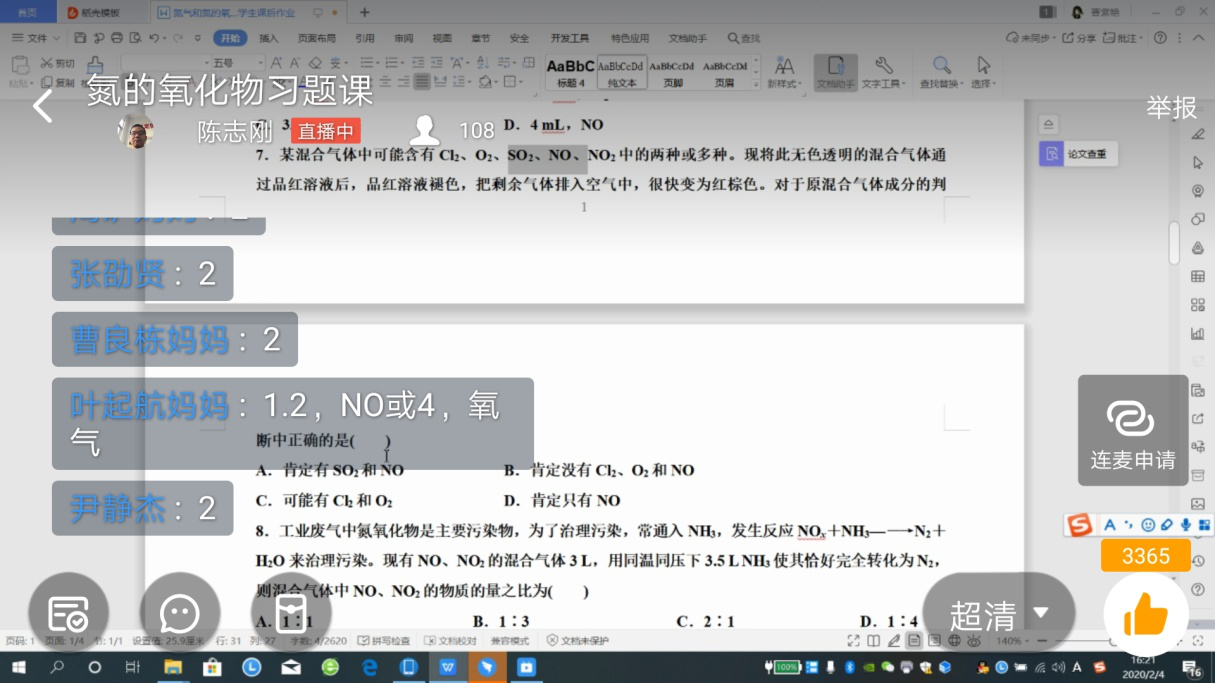Select the 标题 4 style
The image size is (1215, 683).
click(x=571, y=72)
